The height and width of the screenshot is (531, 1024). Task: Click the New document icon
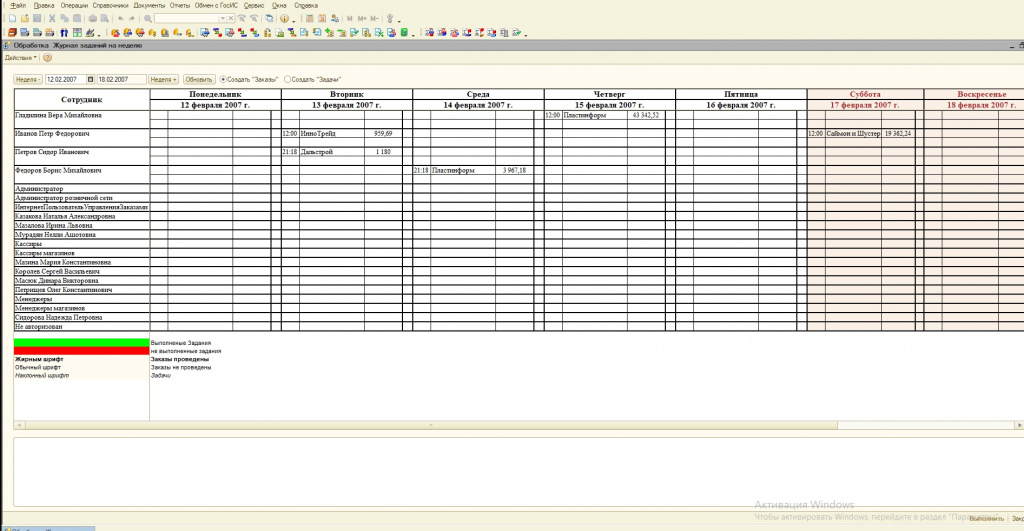point(12,18)
